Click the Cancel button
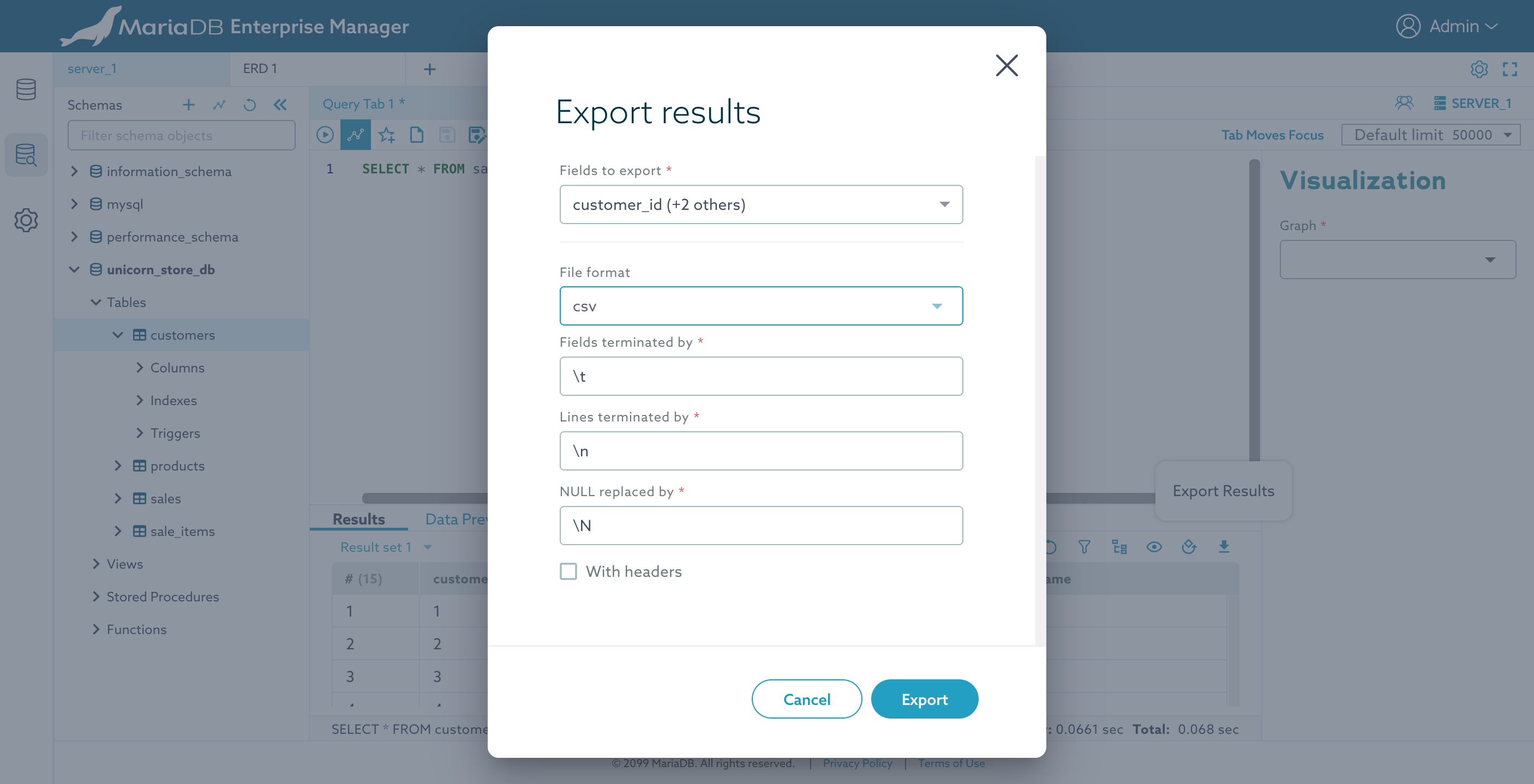Screen dimensions: 1534x784 click(x=806, y=699)
